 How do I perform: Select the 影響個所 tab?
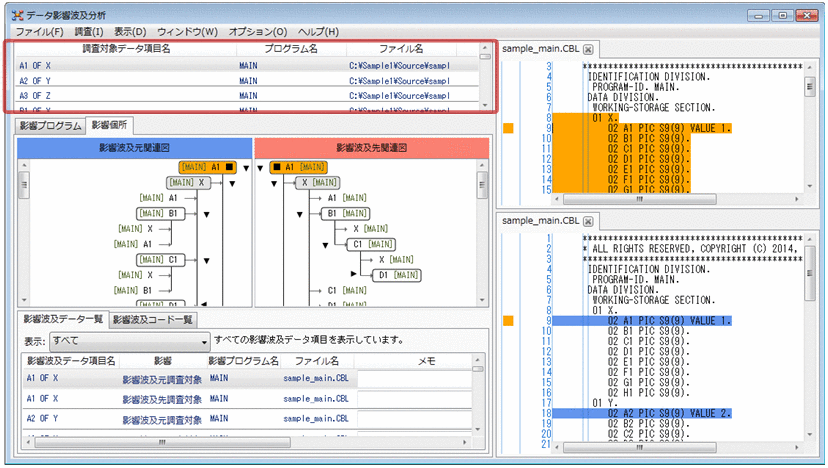[x=109, y=125]
